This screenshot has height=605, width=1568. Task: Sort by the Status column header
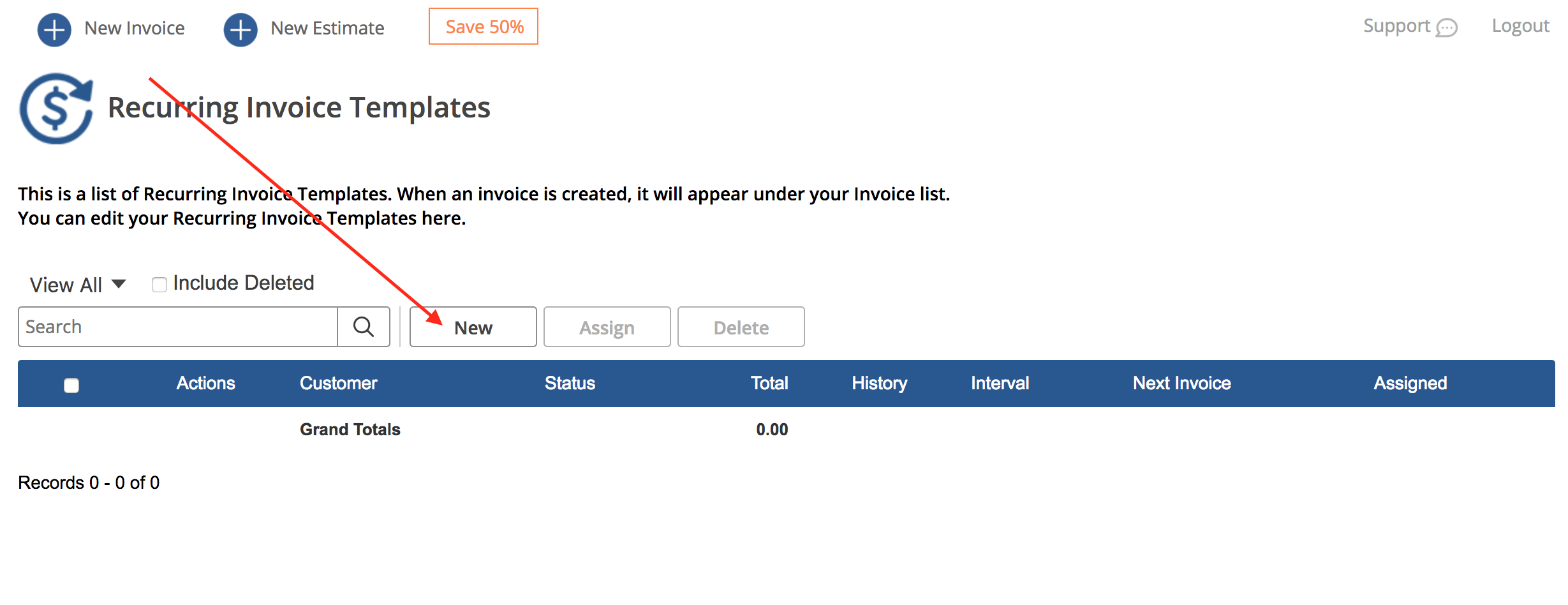570,383
